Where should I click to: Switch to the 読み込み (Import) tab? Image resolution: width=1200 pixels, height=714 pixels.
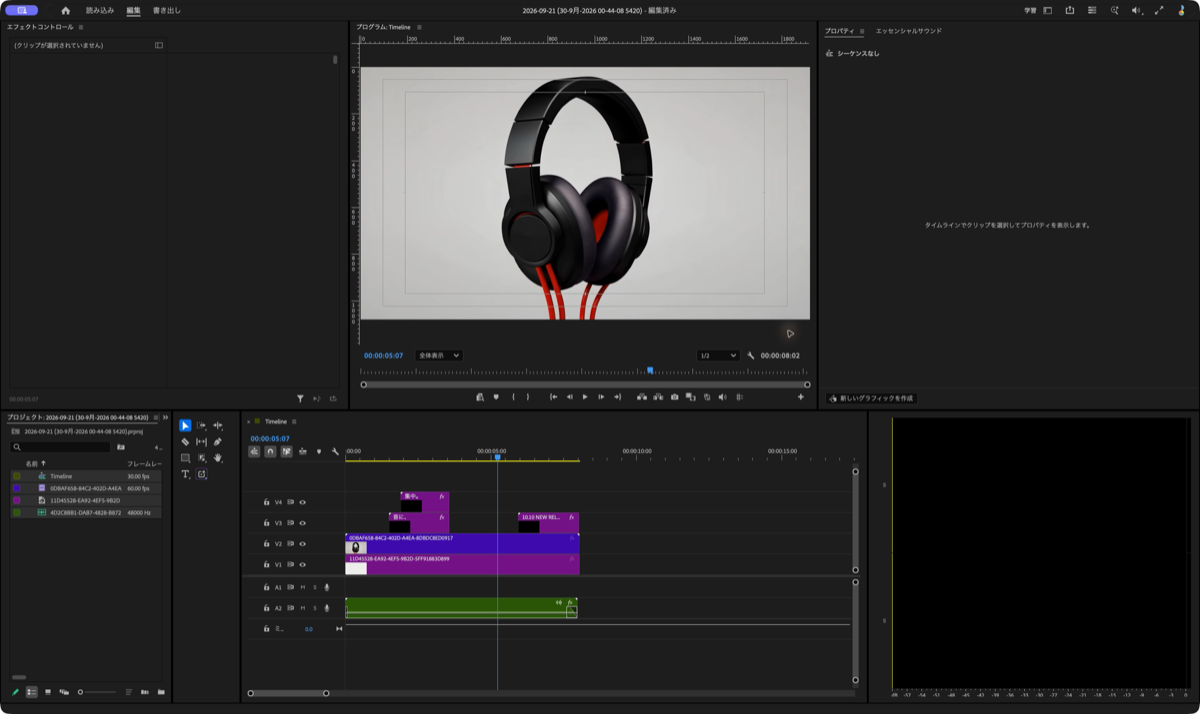click(100, 10)
